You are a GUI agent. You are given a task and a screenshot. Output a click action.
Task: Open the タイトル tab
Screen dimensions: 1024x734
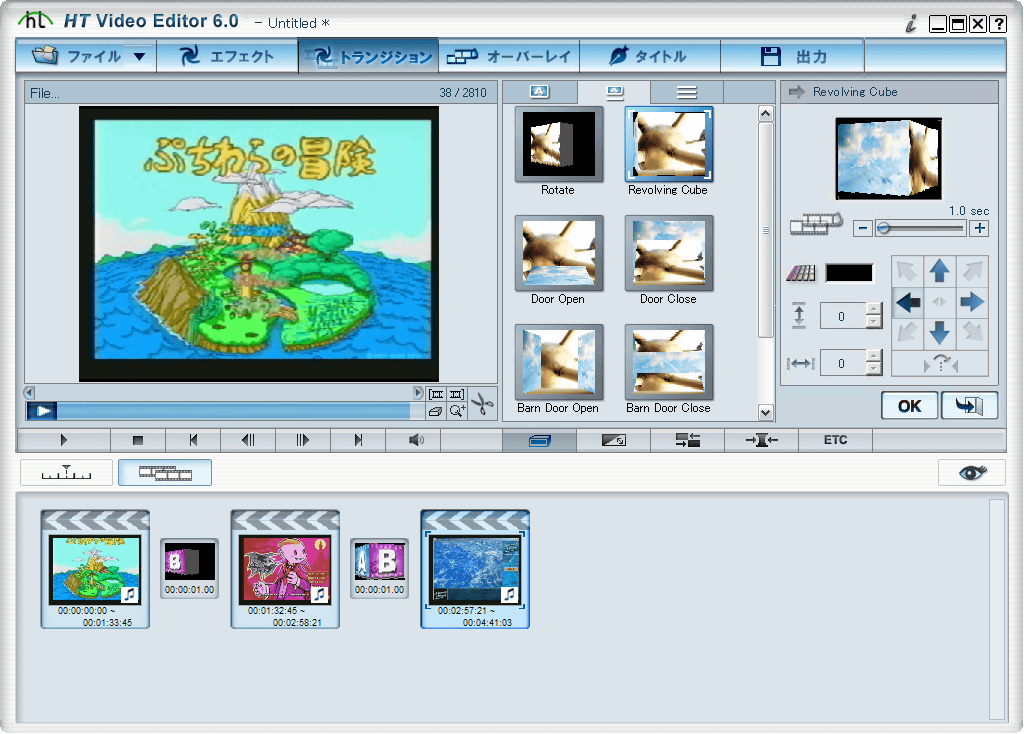[650, 56]
